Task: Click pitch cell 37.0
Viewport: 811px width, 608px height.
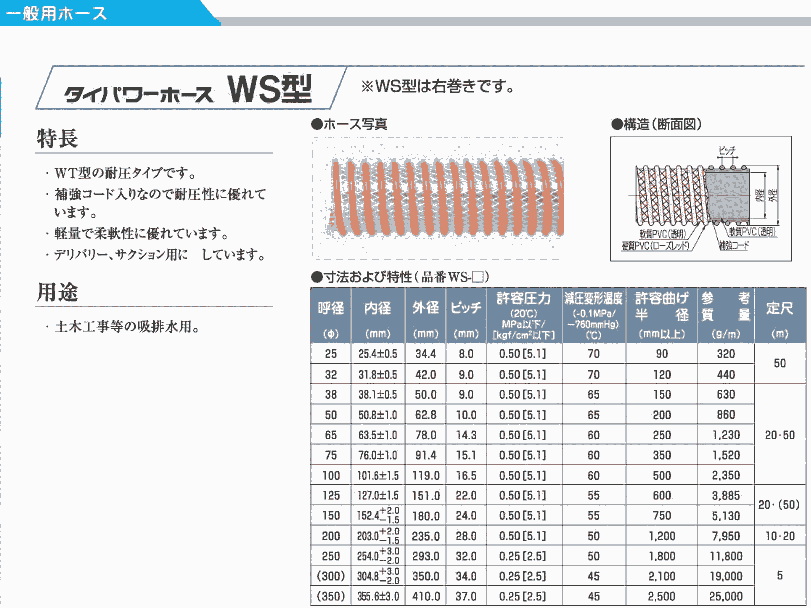Action: coord(466,596)
